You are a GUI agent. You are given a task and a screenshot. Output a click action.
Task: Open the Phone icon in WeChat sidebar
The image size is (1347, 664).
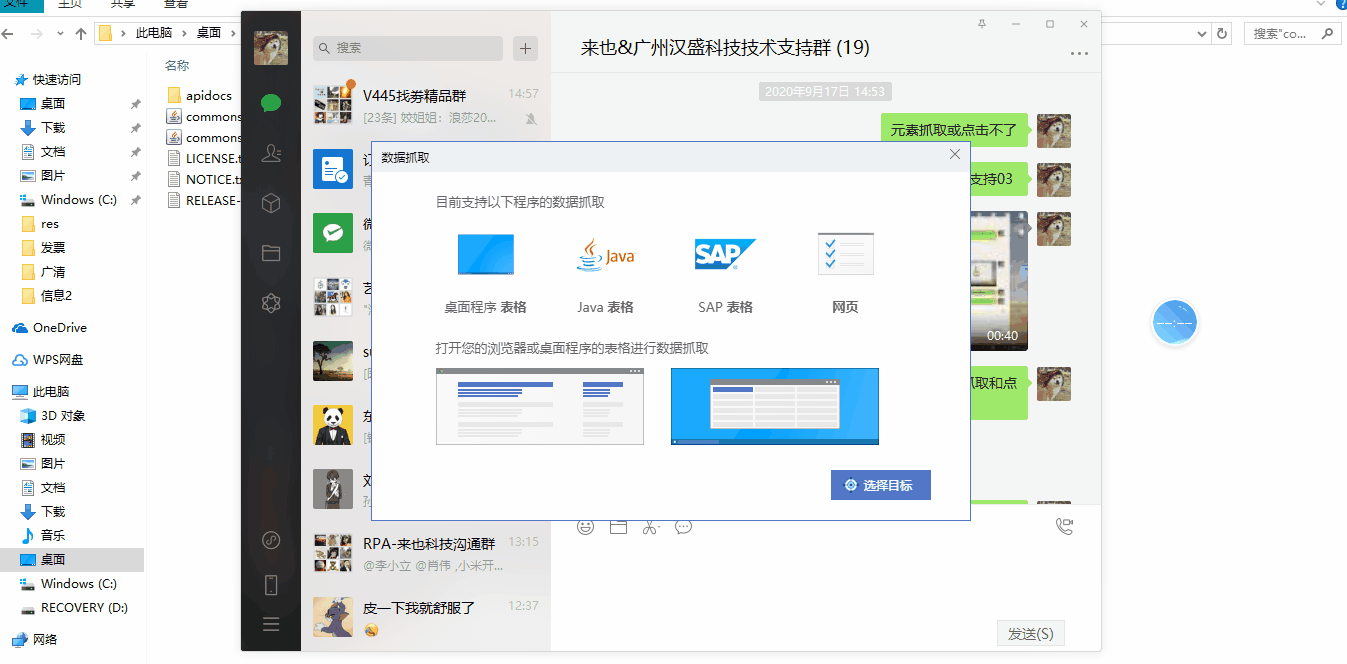point(270,585)
